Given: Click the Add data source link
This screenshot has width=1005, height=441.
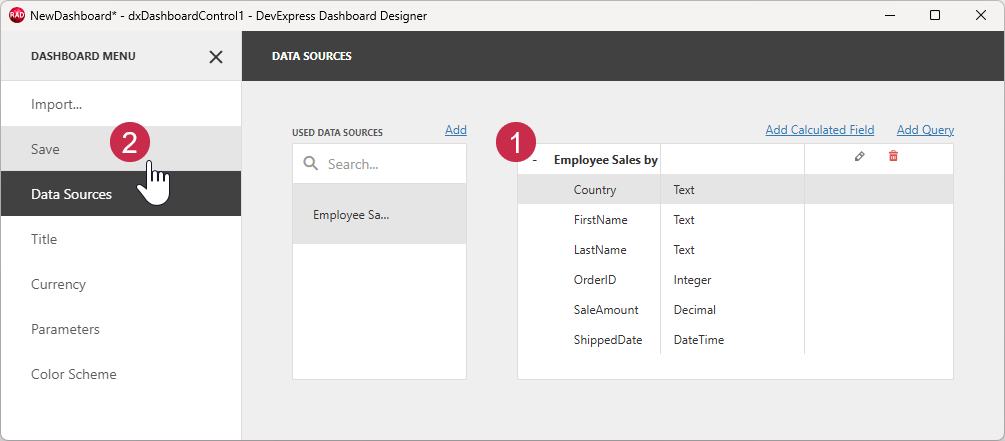Looking at the screenshot, I should [x=456, y=130].
